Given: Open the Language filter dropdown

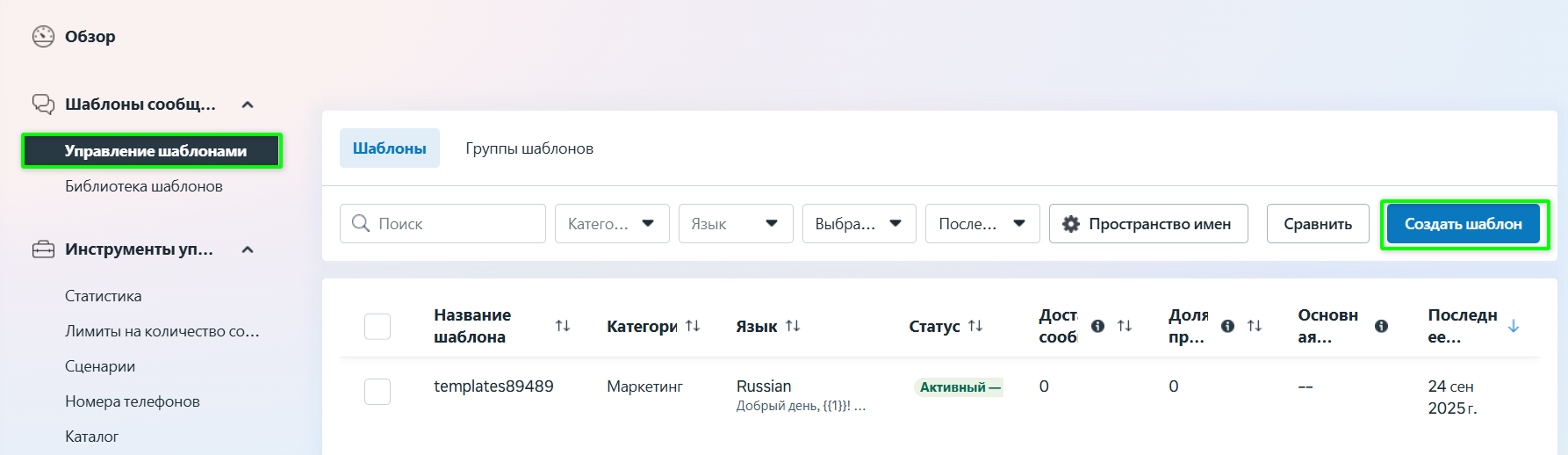Looking at the screenshot, I should click(736, 224).
